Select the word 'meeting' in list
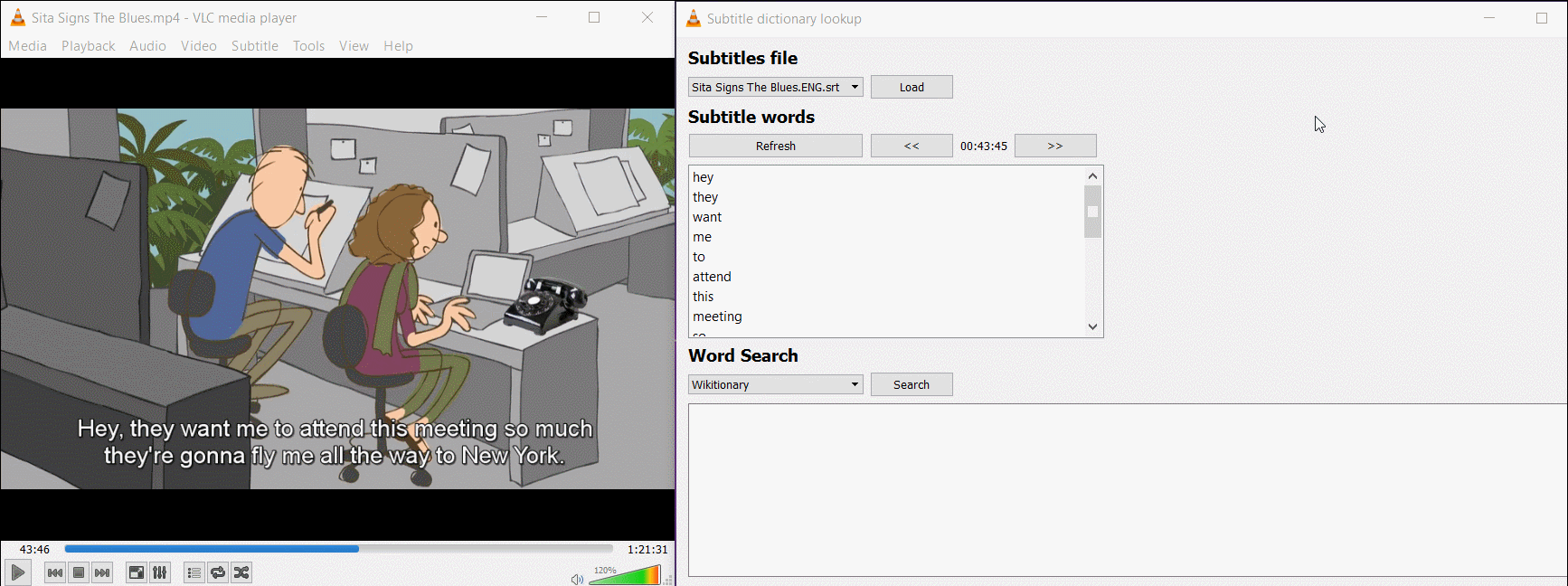The width and height of the screenshot is (1568, 586). [718, 317]
